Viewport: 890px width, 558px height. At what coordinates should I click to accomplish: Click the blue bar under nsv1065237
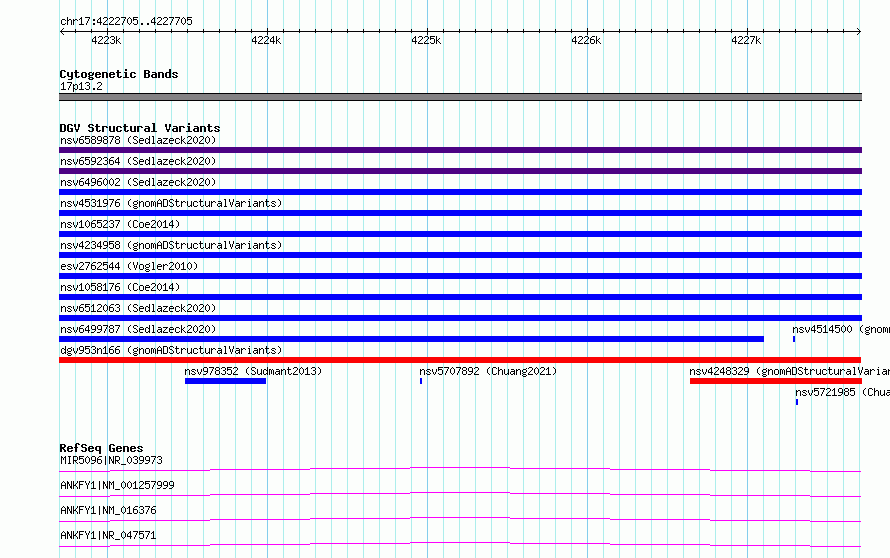460,234
